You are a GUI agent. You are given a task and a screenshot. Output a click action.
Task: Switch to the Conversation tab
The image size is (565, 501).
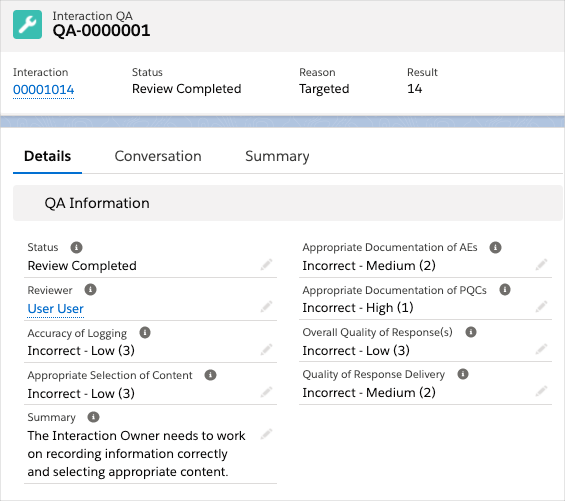click(158, 156)
